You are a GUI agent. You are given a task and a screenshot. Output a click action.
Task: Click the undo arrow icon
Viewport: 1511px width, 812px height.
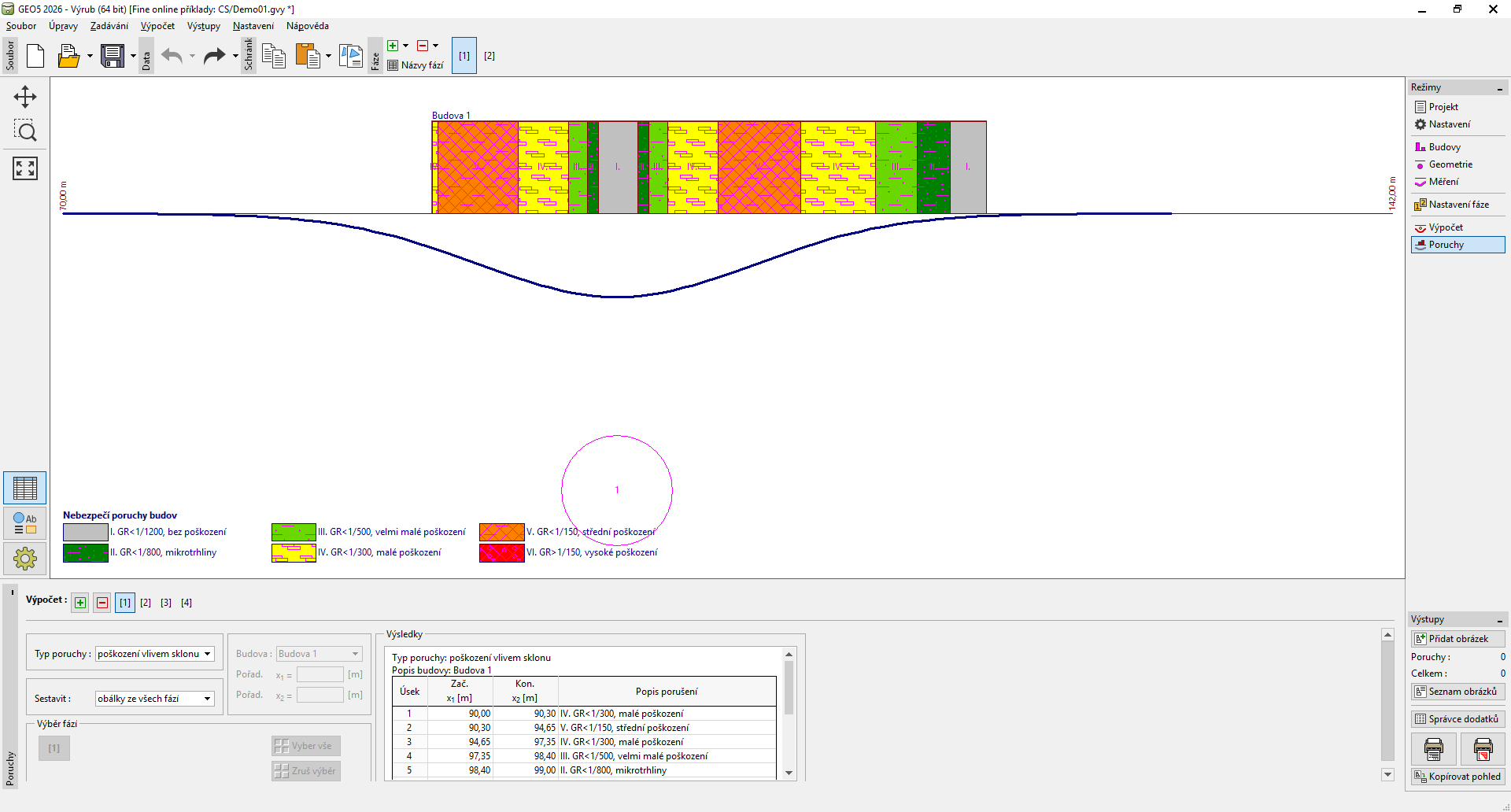172,56
